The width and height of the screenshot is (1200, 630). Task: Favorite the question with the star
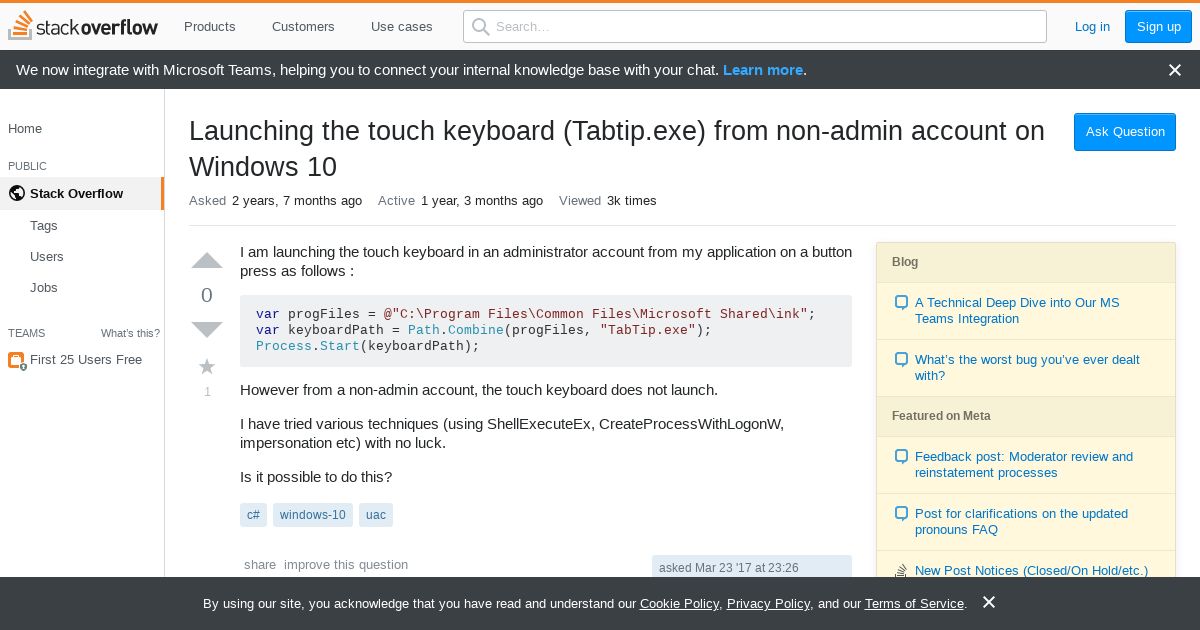click(207, 366)
